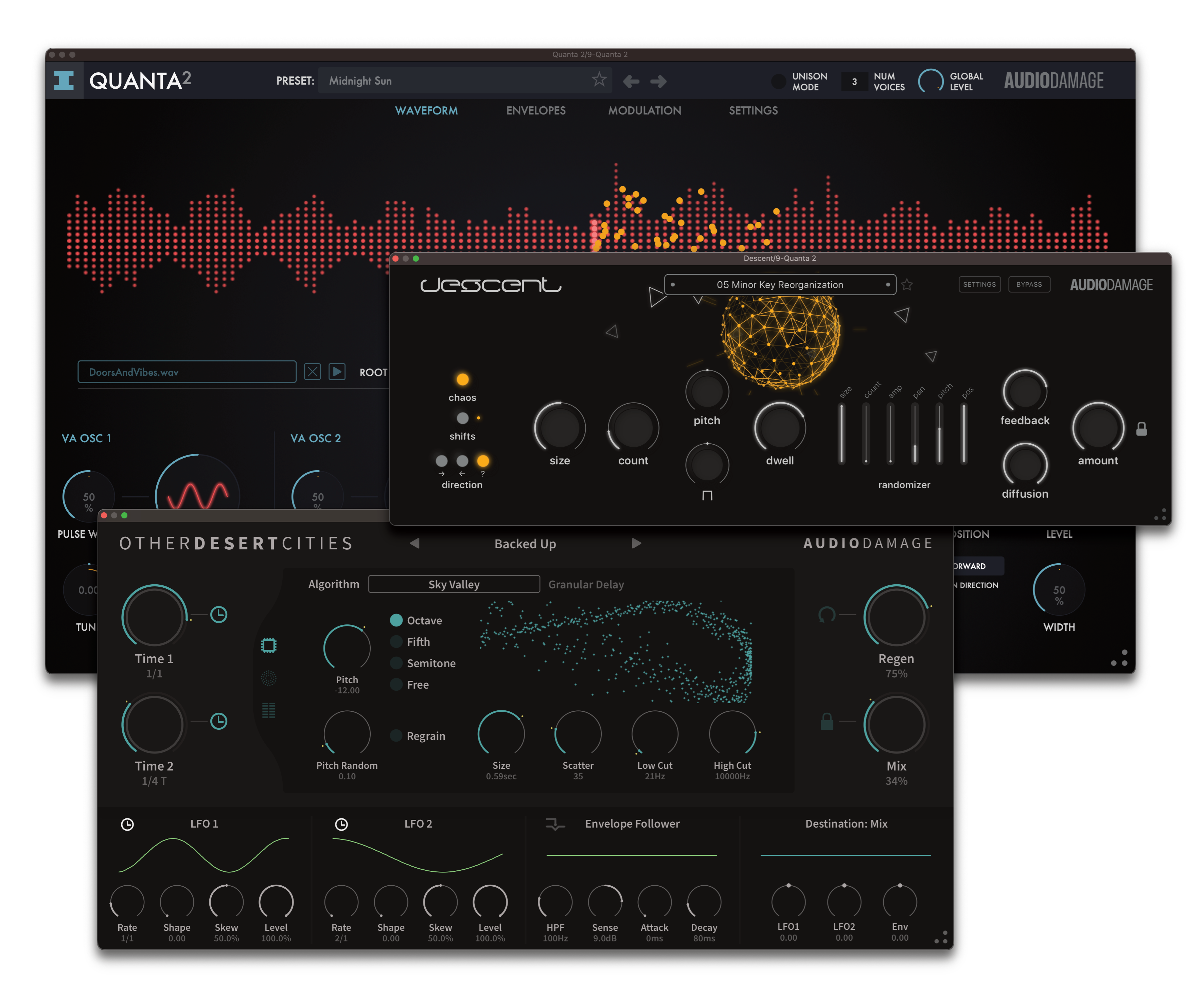The width and height of the screenshot is (1204, 993).
Task: Click the Descent diffusion knob
Action: pos(1024,466)
